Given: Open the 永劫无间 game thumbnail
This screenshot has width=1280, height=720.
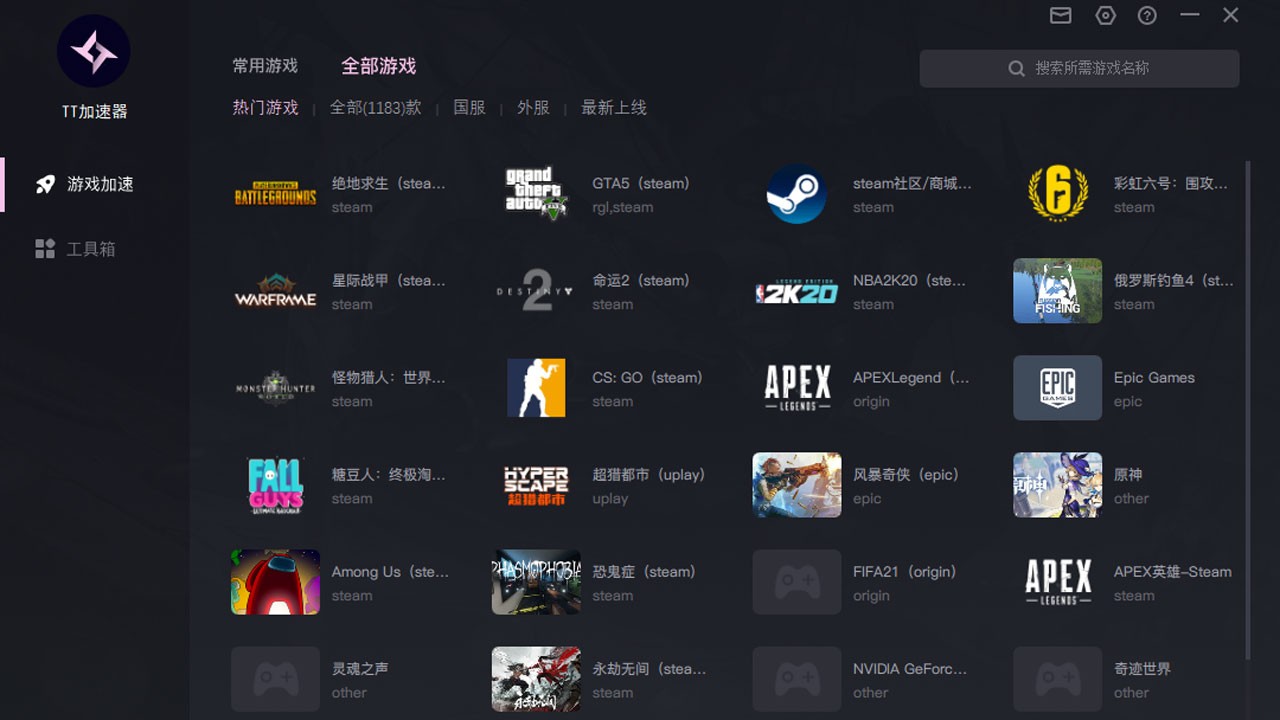Looking at the screenshot, I should point(536,679).
